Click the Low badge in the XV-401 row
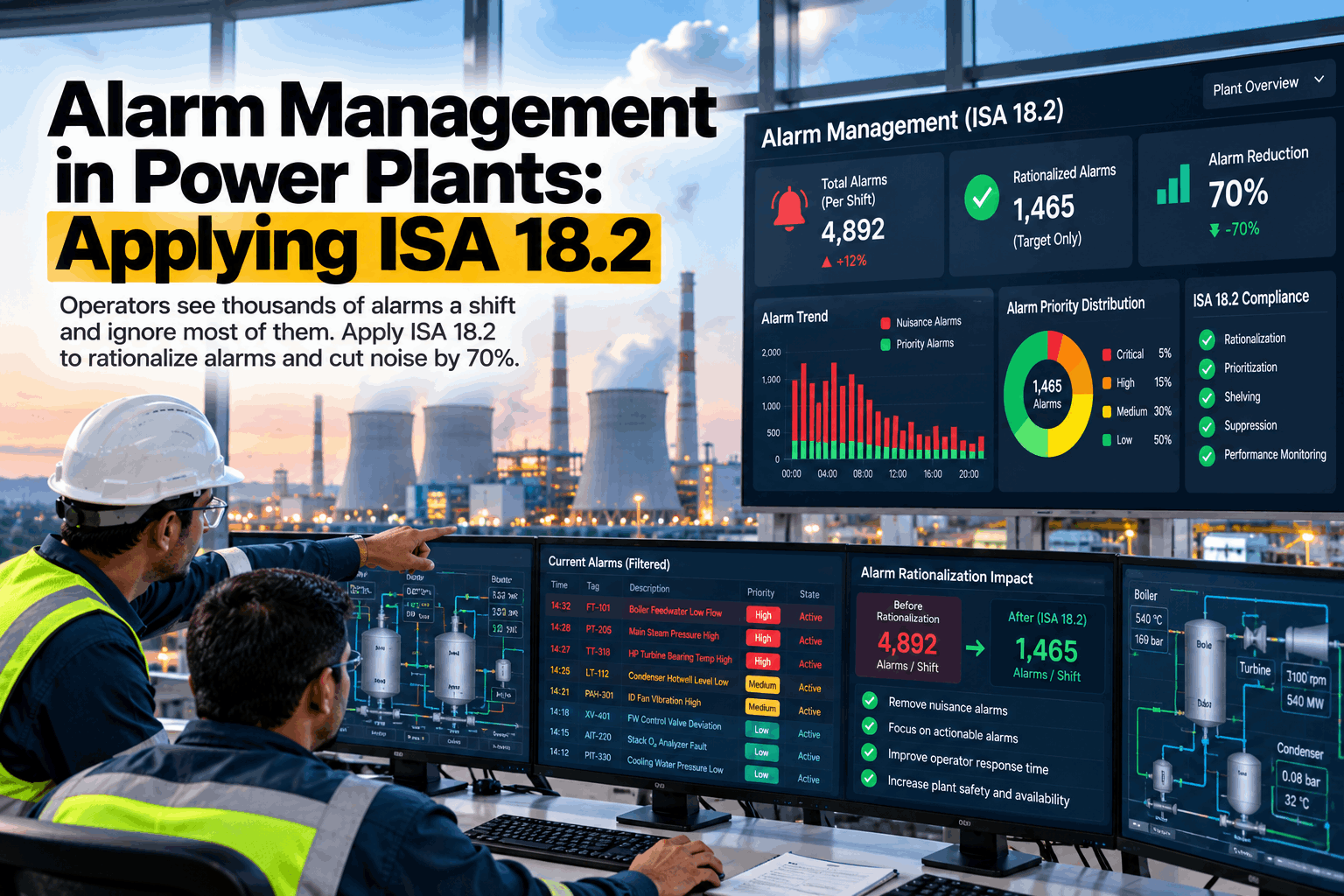Viewport: 1344px width, 896px height. coord(761,730)
